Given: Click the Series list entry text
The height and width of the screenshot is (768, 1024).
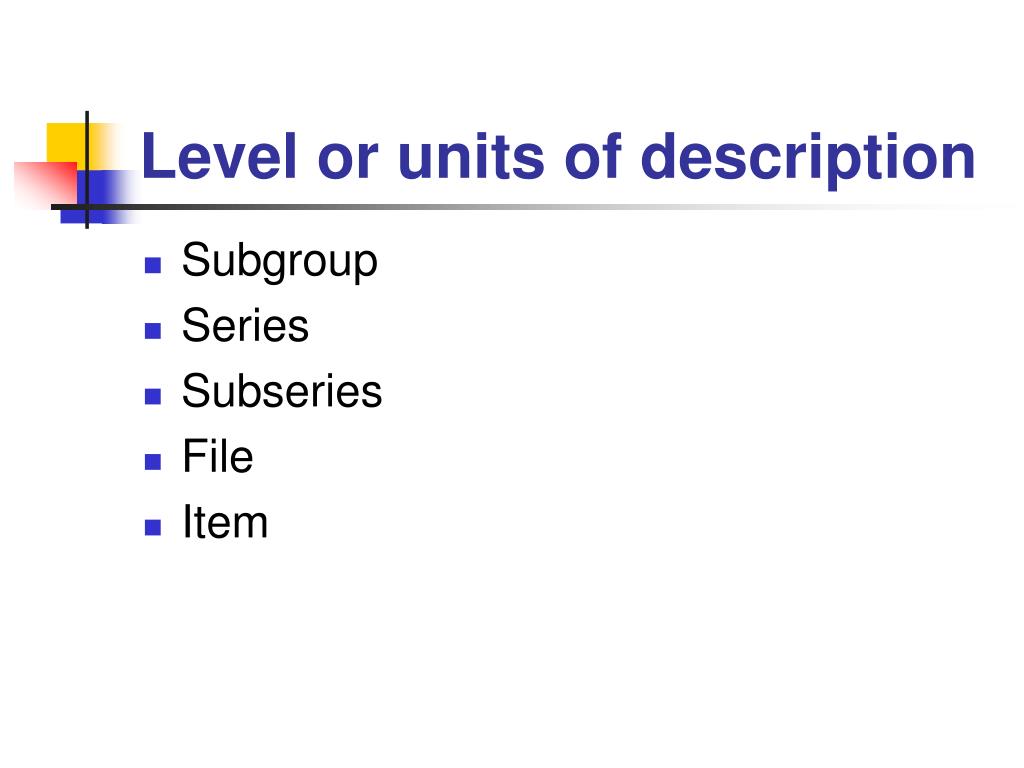Looking at the screenshot, I should pyautogui.click(x=246, y=325).
